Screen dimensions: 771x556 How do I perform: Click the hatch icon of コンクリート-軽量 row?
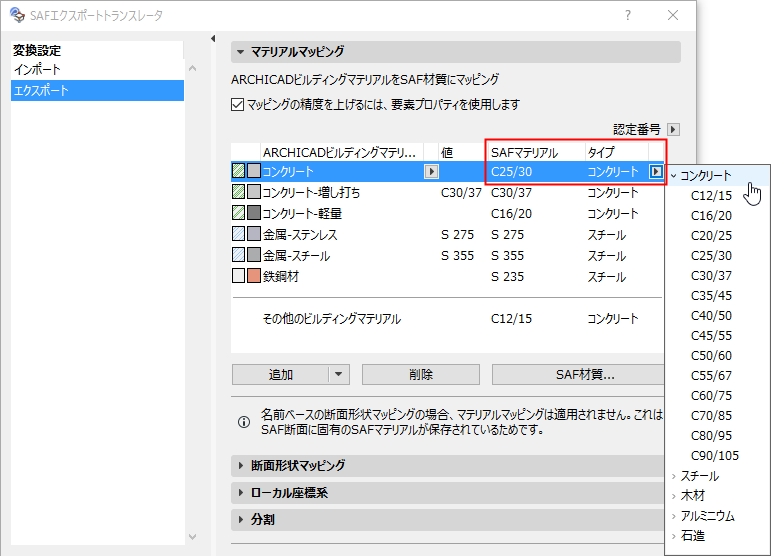(238, 213)
